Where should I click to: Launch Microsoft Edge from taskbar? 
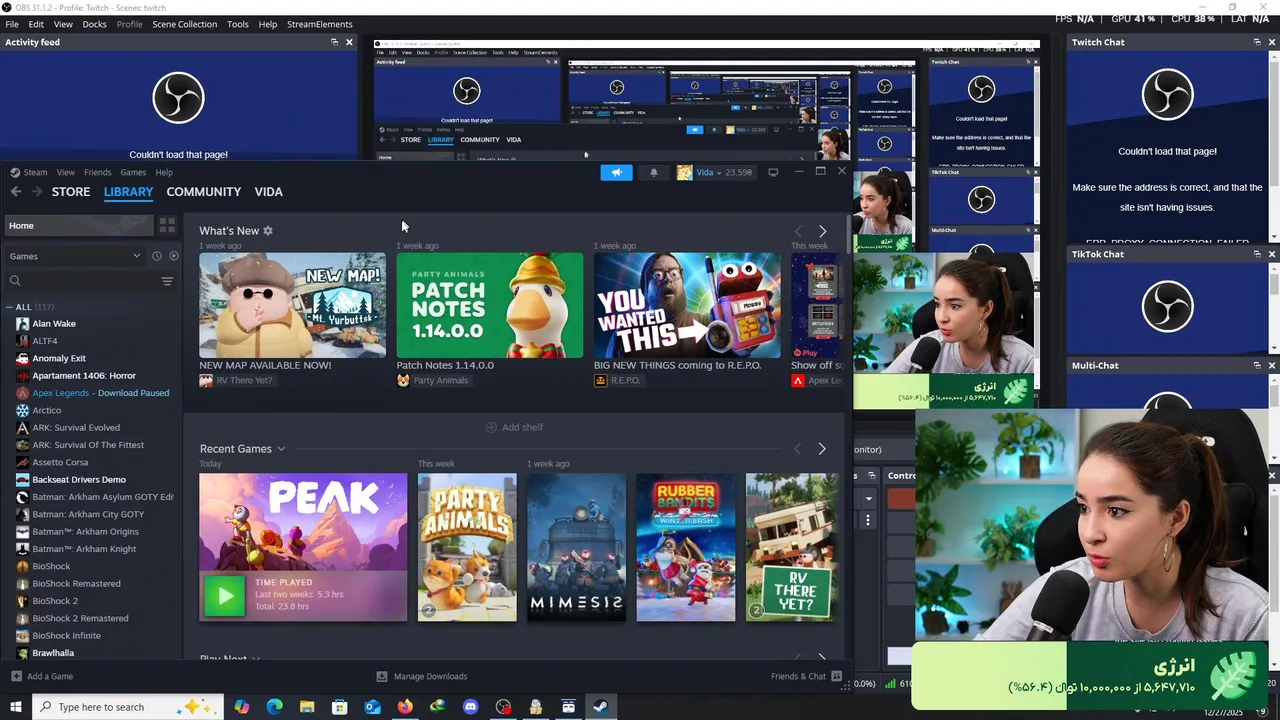coord(275,707)
